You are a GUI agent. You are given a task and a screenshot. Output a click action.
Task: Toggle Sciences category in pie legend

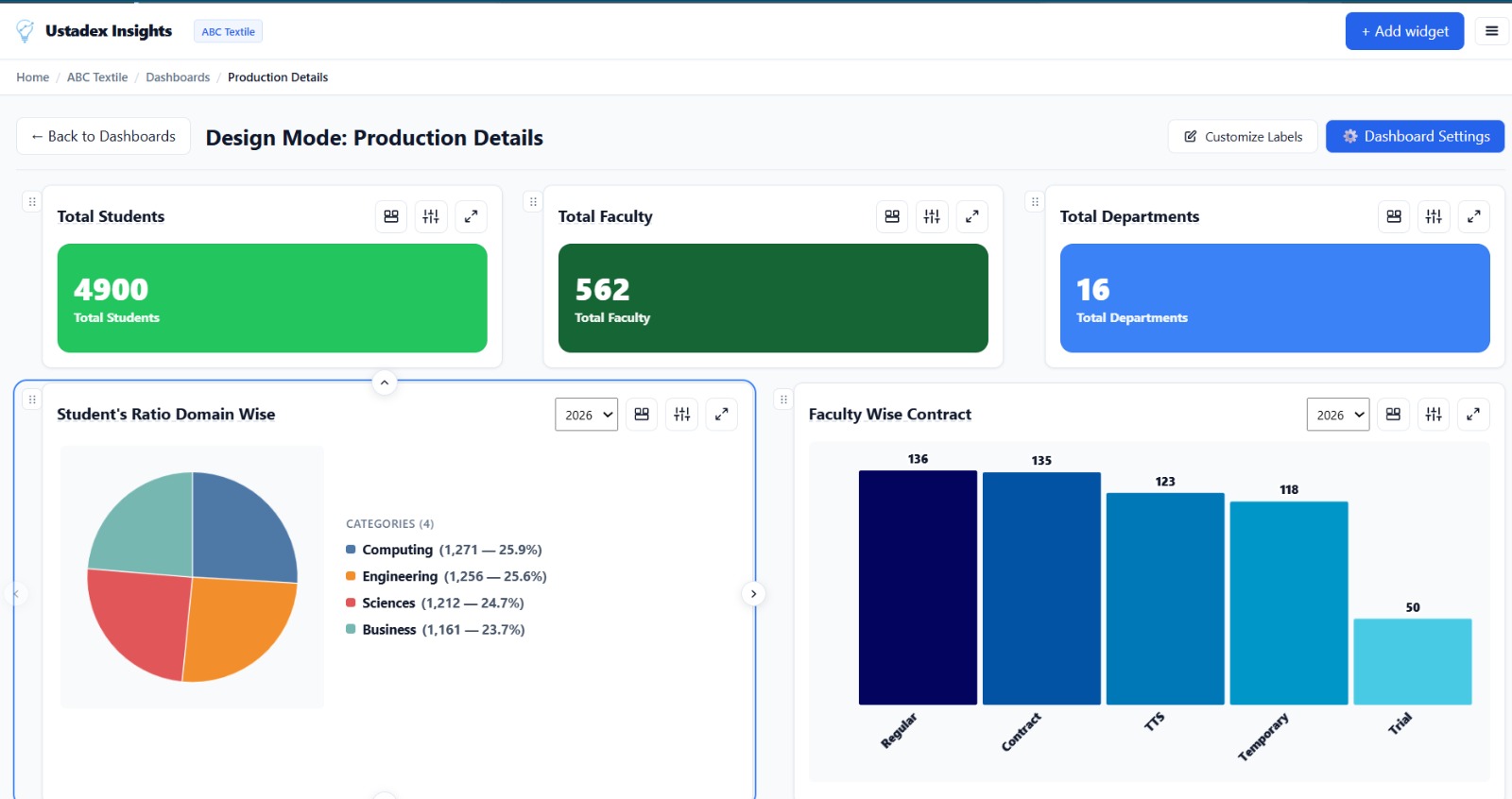coord(435,603)
